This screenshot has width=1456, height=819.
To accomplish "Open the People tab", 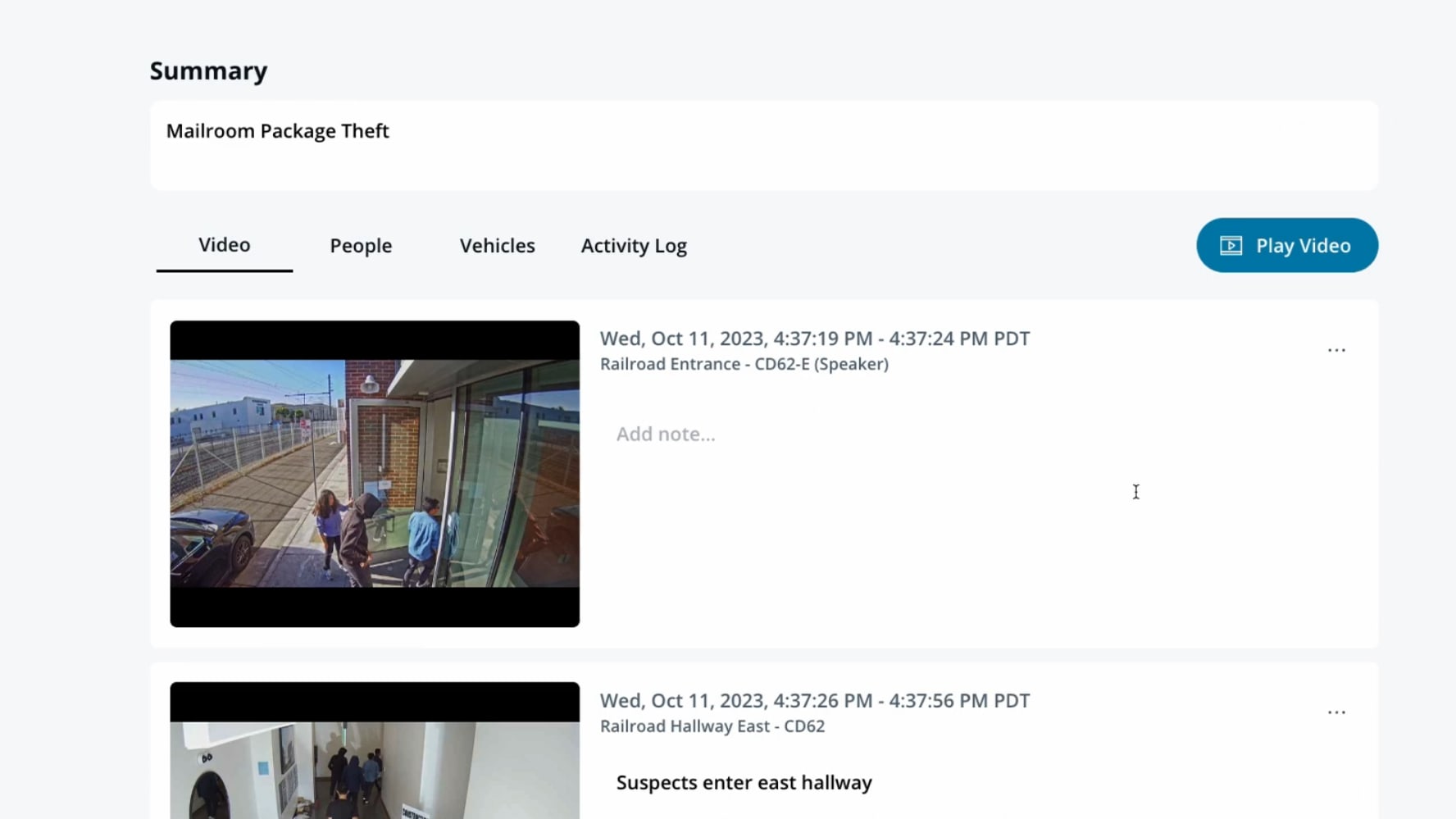I will point(361,246).
